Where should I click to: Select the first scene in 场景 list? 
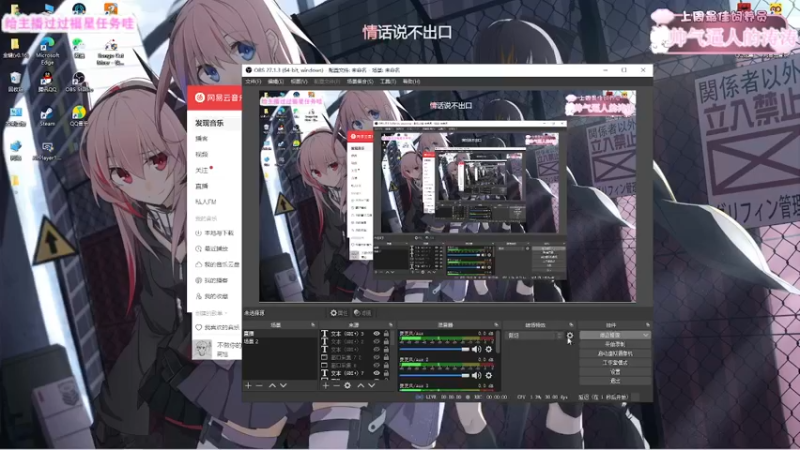tap(280, 334)
